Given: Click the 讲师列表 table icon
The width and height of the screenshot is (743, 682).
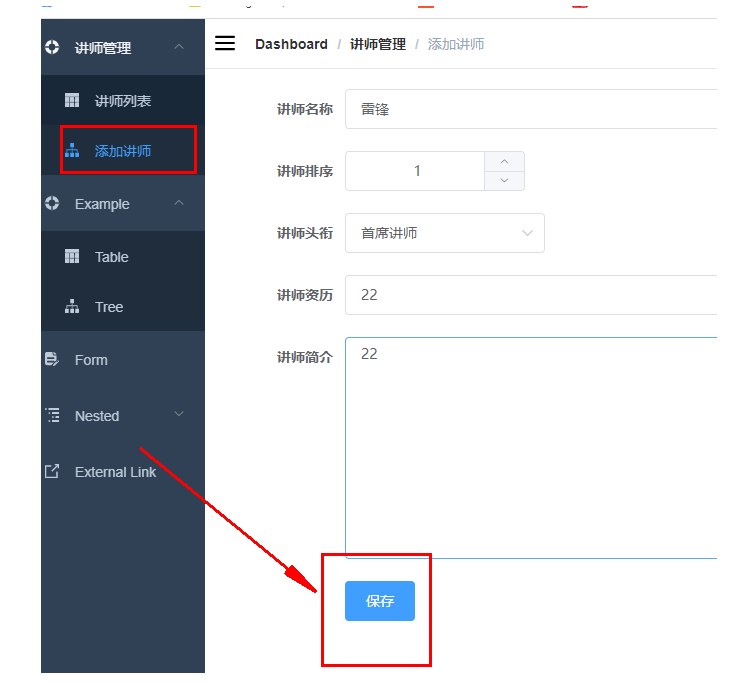Looking at the screenshot, I should tap(72, 100).
